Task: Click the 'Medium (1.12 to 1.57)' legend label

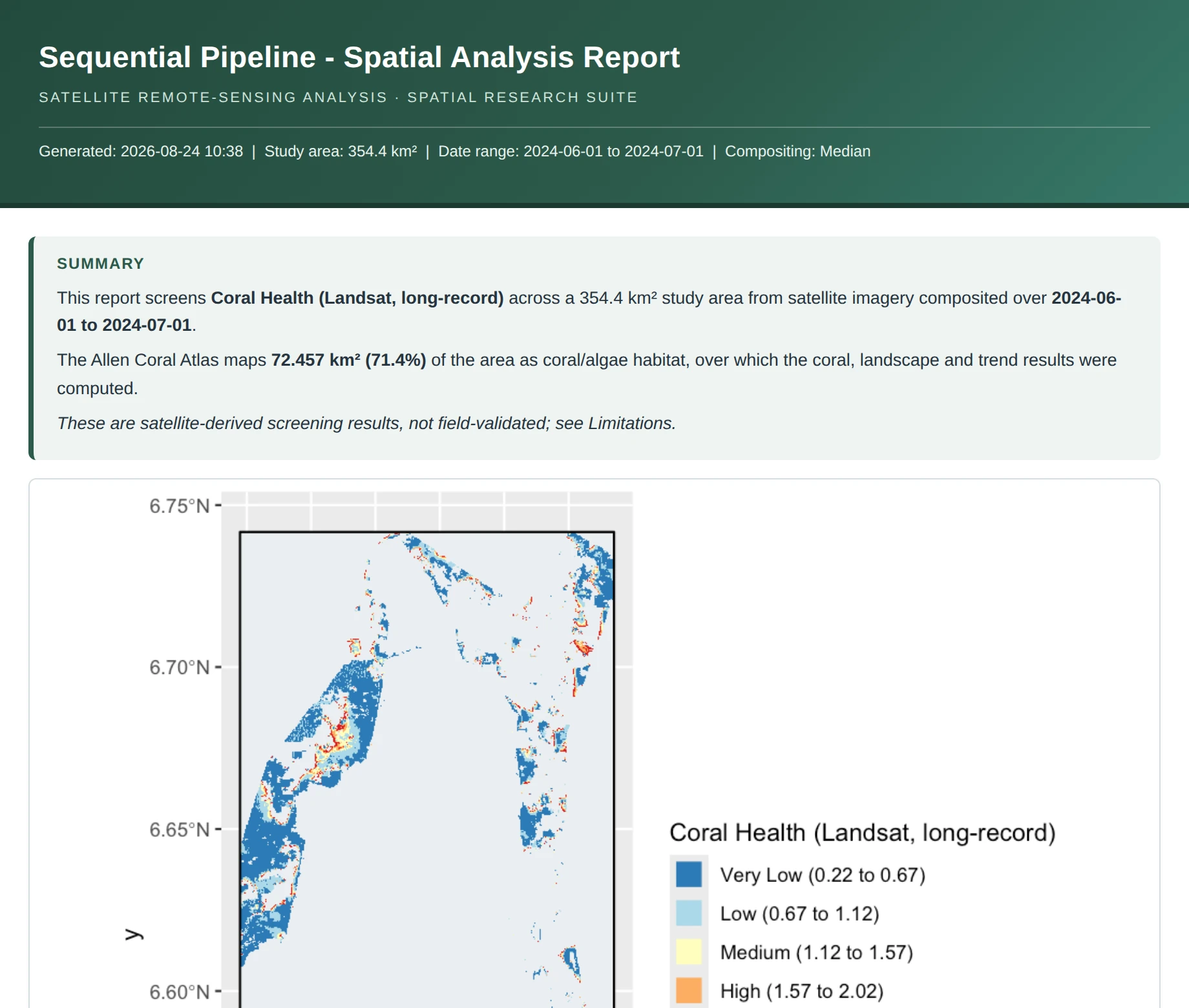Action: (816, 952)
